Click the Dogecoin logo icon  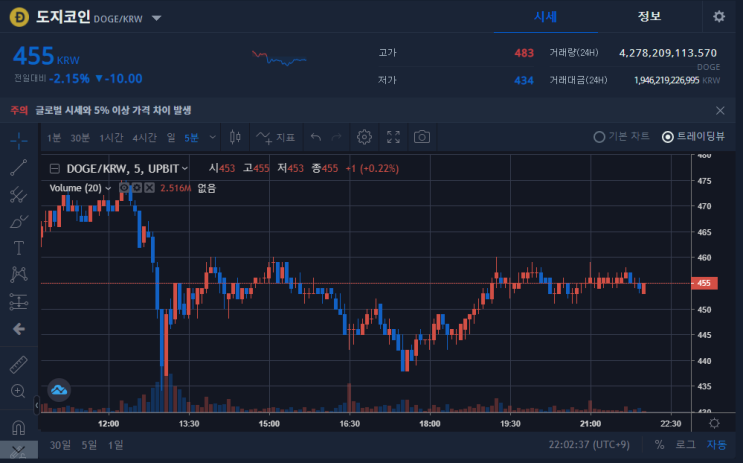click(x=19, y=17)
